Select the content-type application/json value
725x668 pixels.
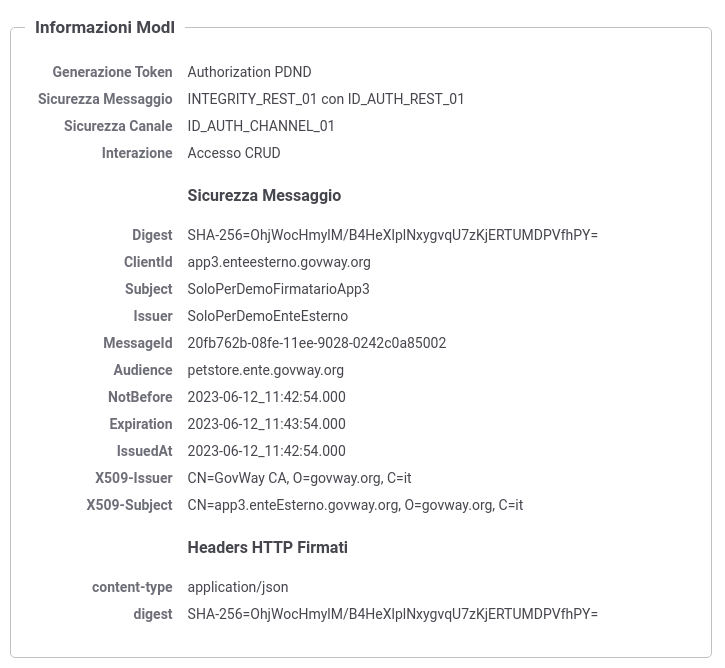[x=238, y=587]
